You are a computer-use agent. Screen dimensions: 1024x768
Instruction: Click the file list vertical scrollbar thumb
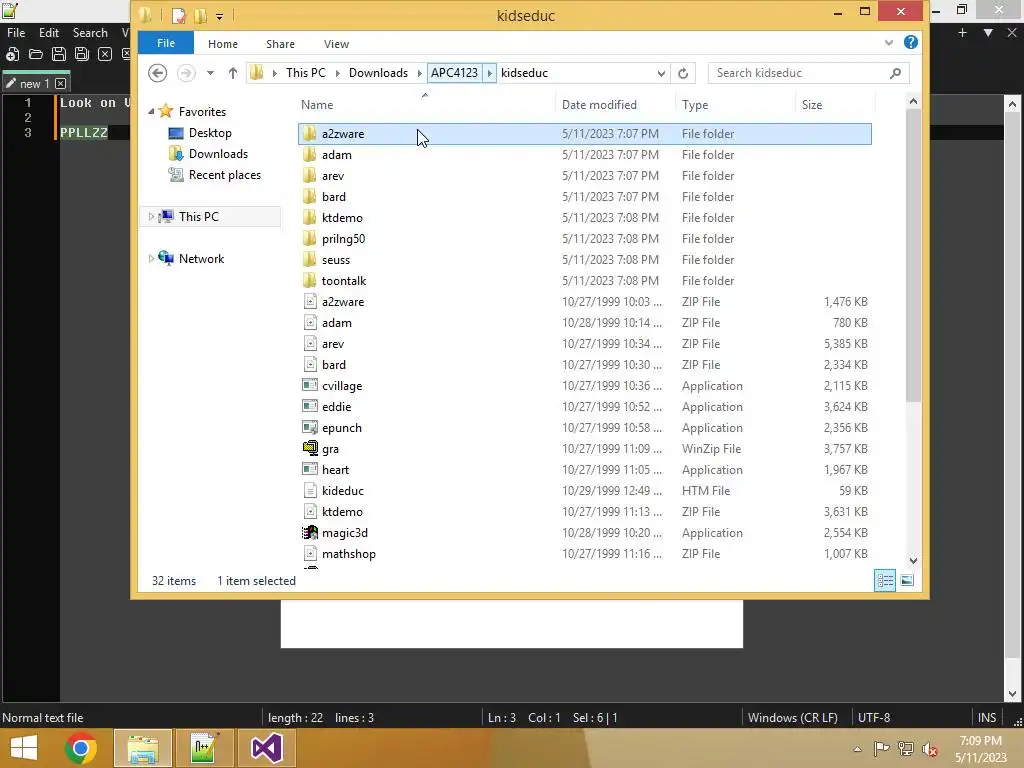tap(913, 255)
